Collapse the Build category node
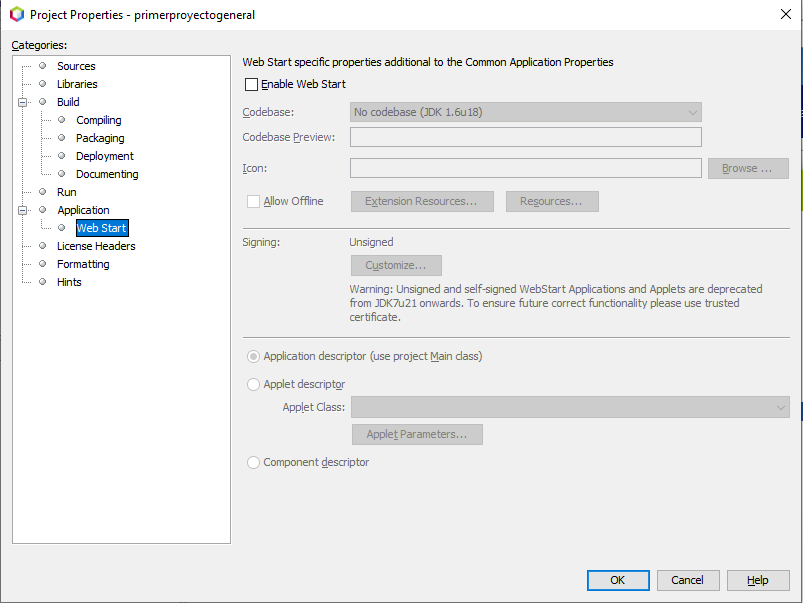The height and width of the screenshot is (603, 803). pos(23,102)
